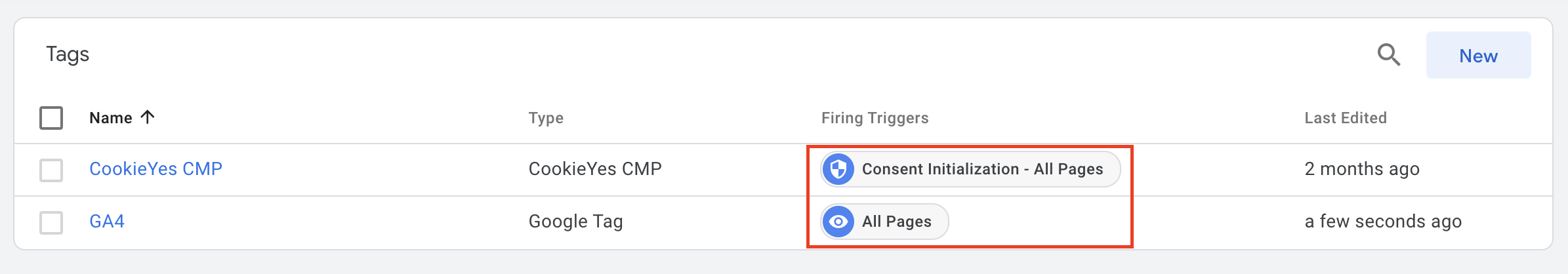This screenshot has height=274, width=1568.
Task: Sort tags by the Name column header
Action: point(110,118)
